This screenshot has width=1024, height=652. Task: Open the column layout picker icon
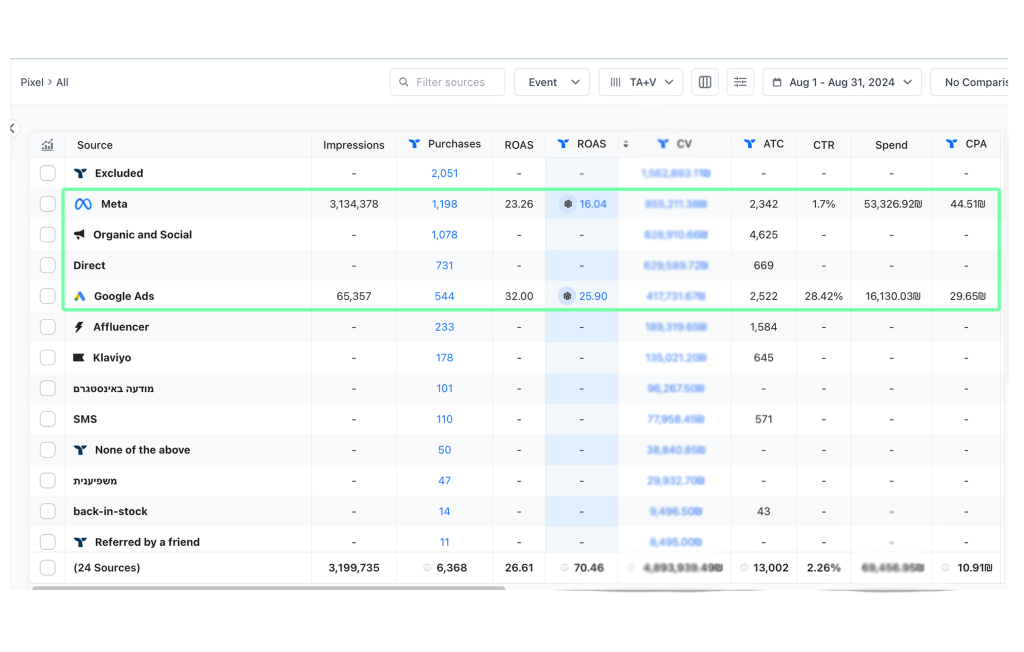705,82
